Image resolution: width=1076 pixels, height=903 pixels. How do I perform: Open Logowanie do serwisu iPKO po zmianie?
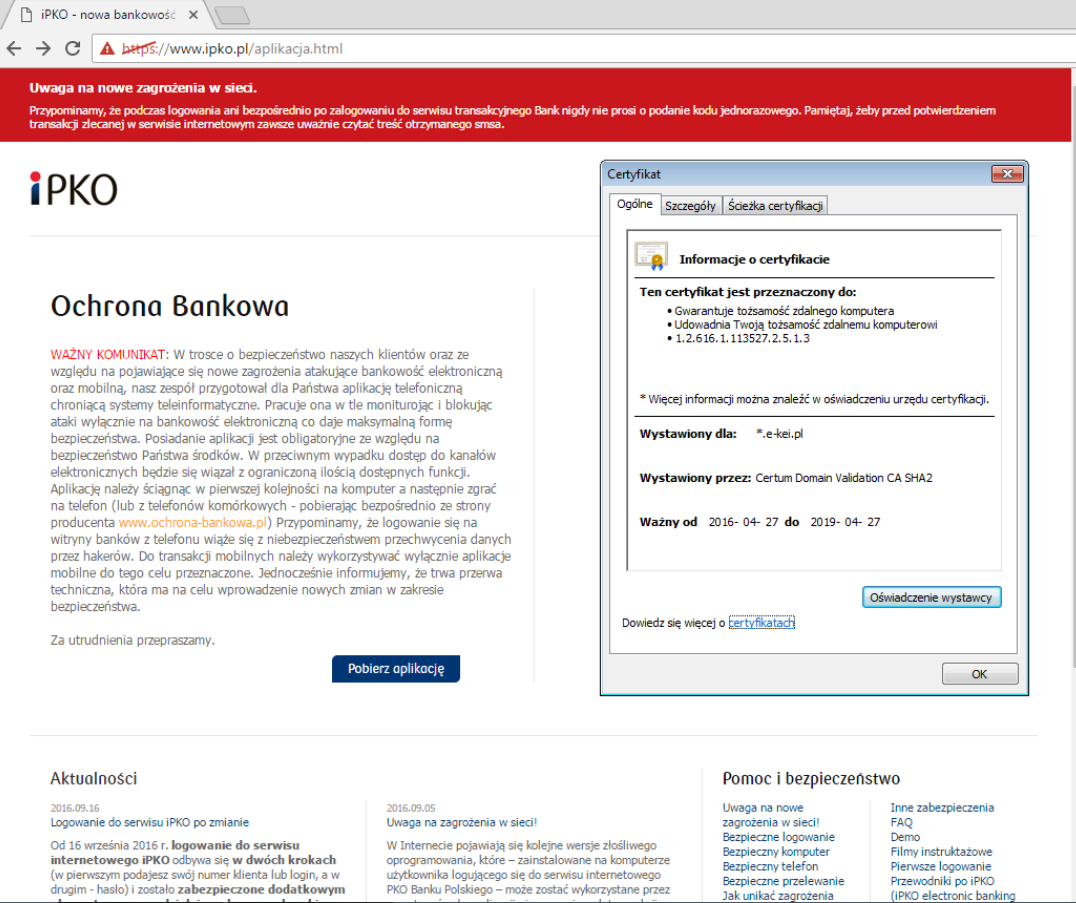[150, 822]
